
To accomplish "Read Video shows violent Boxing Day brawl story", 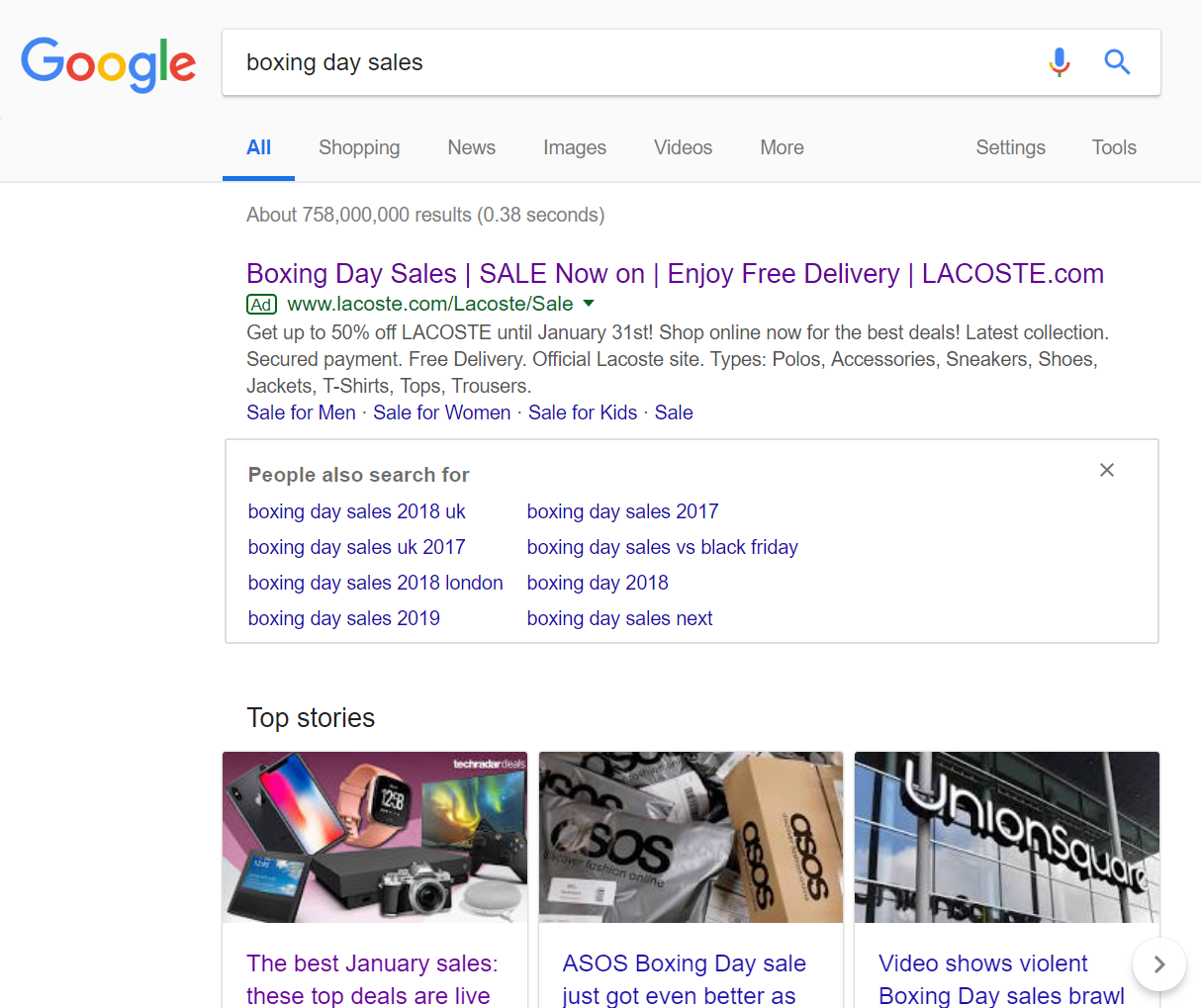I will (1001, 978).
